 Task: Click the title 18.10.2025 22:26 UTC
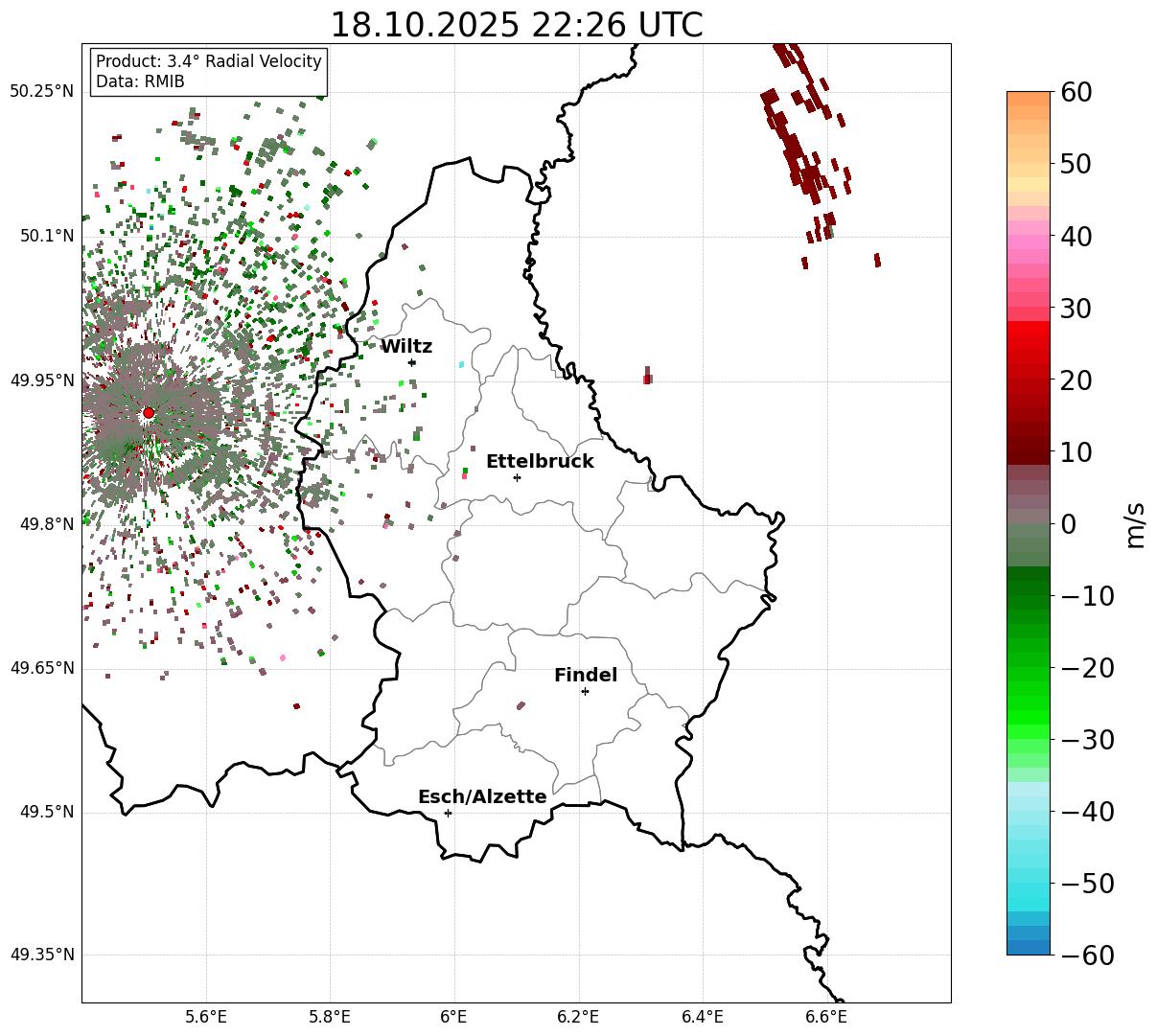pos(516,25)
